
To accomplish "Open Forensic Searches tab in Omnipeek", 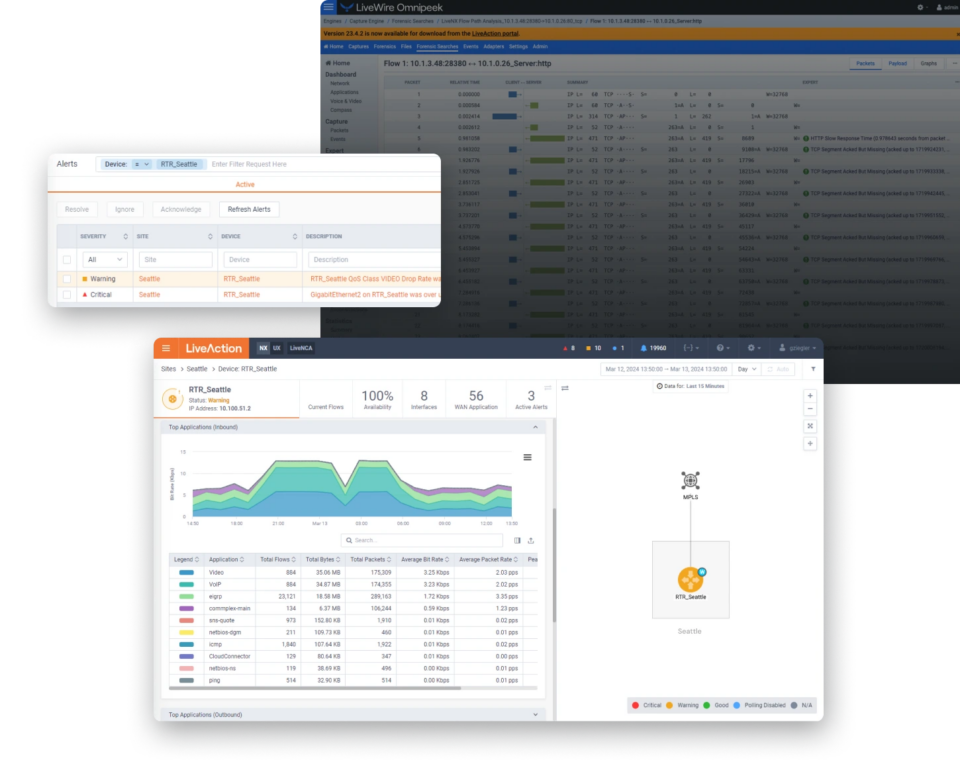I will point(437,47).
